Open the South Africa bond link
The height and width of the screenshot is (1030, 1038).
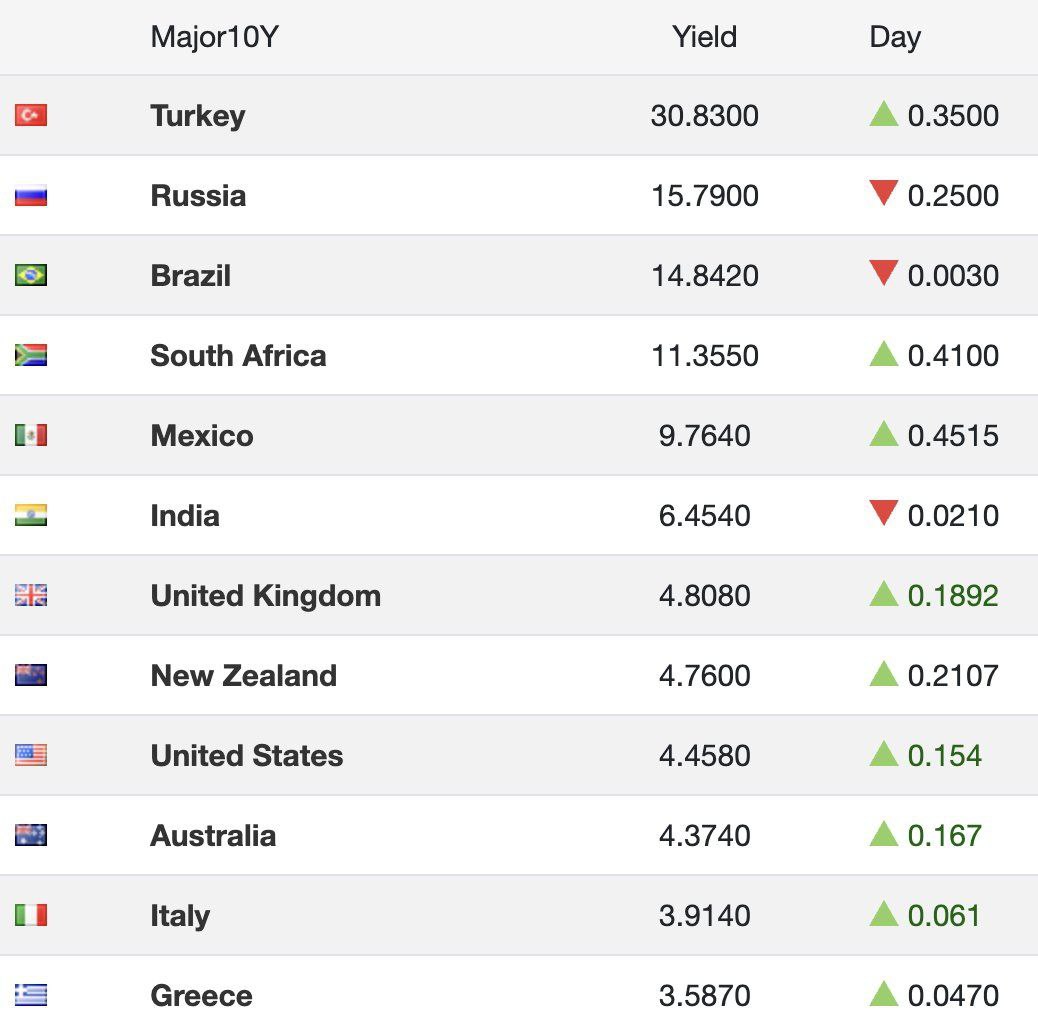[x=238, y=356]
